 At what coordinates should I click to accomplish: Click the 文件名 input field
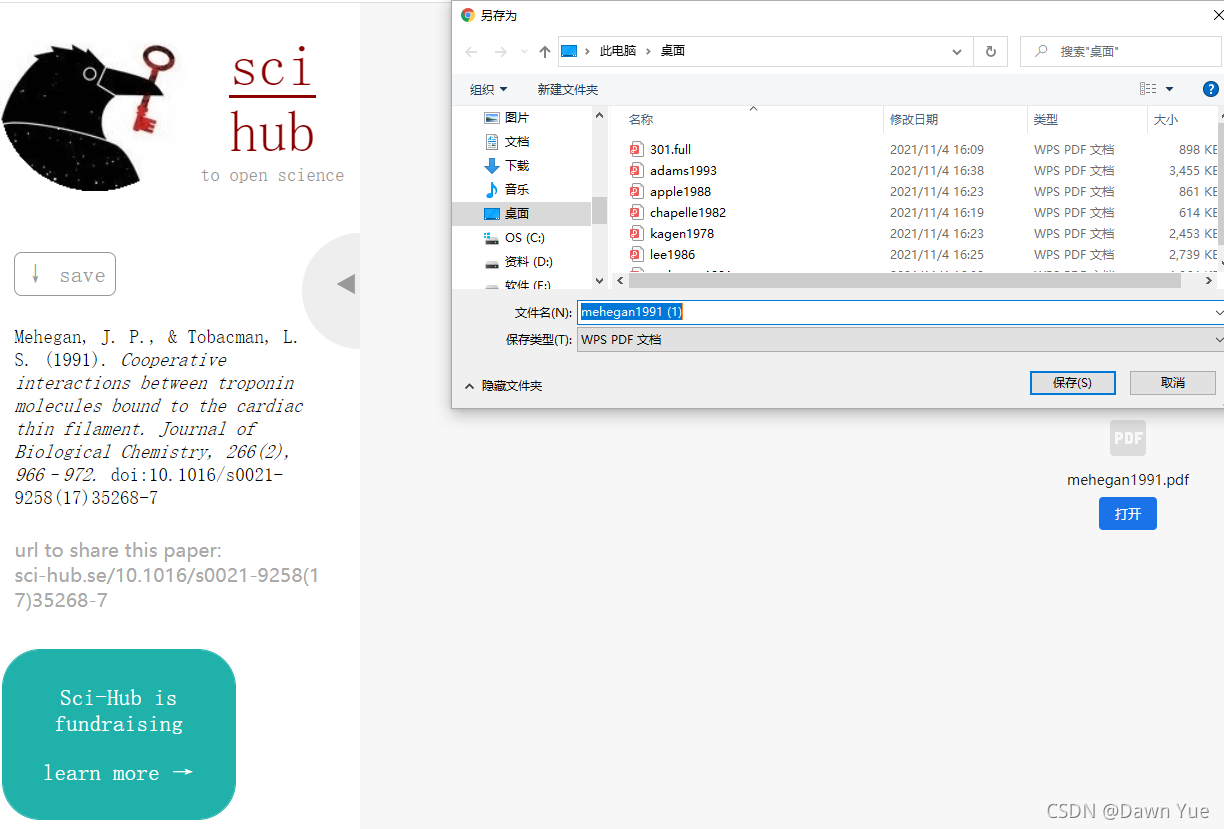coord(899,312)
